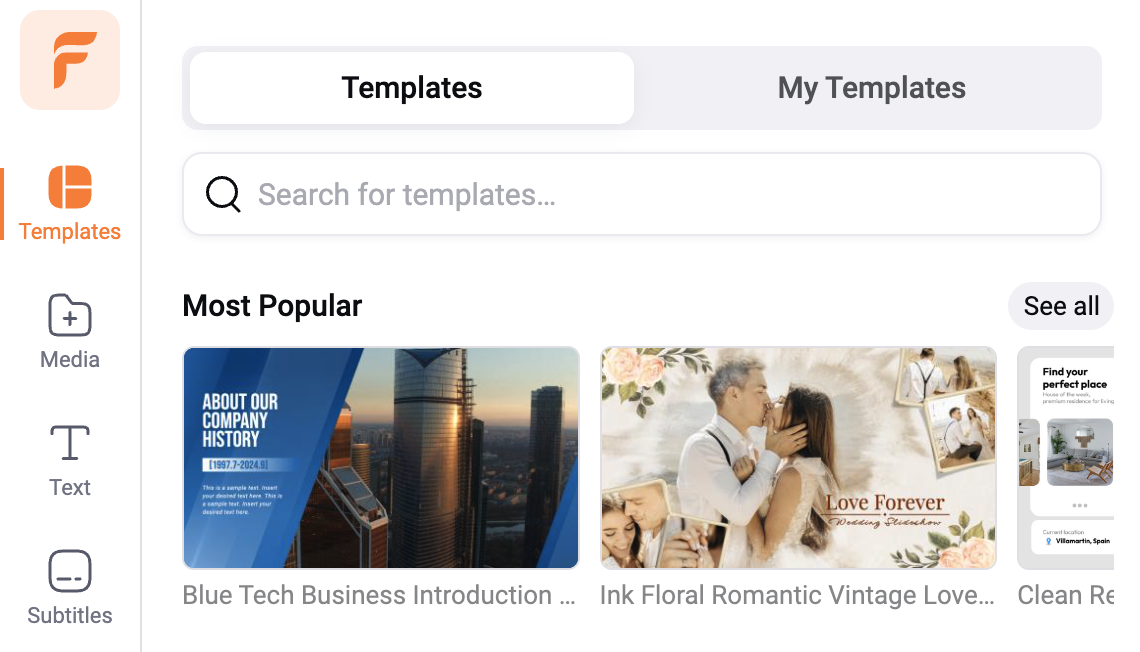This screenshot has width=1140, height=652.
Task: Open the Media panel folder icon
Action: [70, 316]
